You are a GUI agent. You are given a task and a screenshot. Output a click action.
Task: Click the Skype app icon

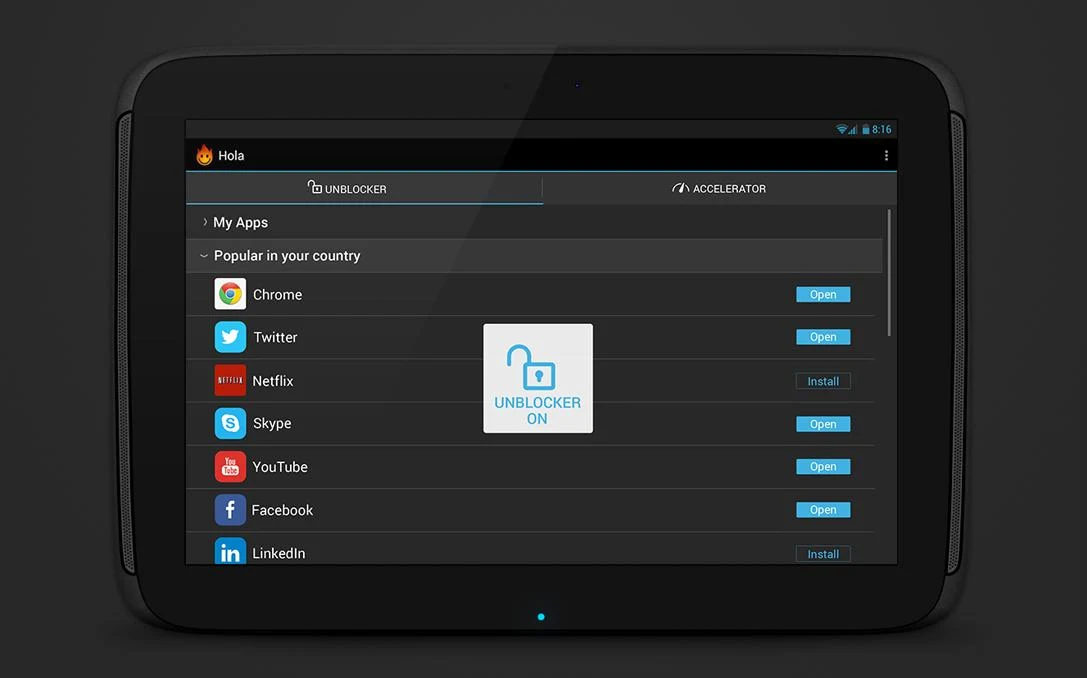tap(230, 423)
